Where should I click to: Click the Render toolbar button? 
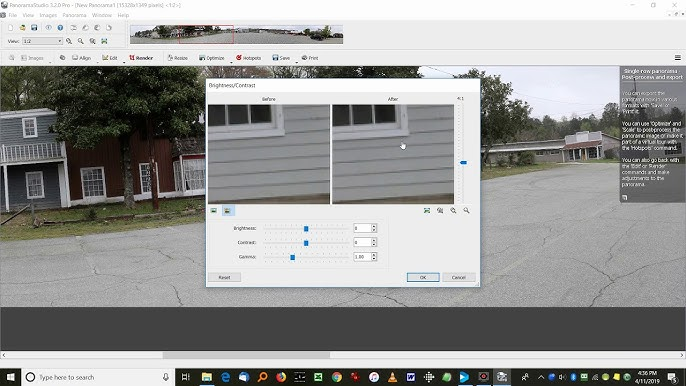tap(141, 58)
